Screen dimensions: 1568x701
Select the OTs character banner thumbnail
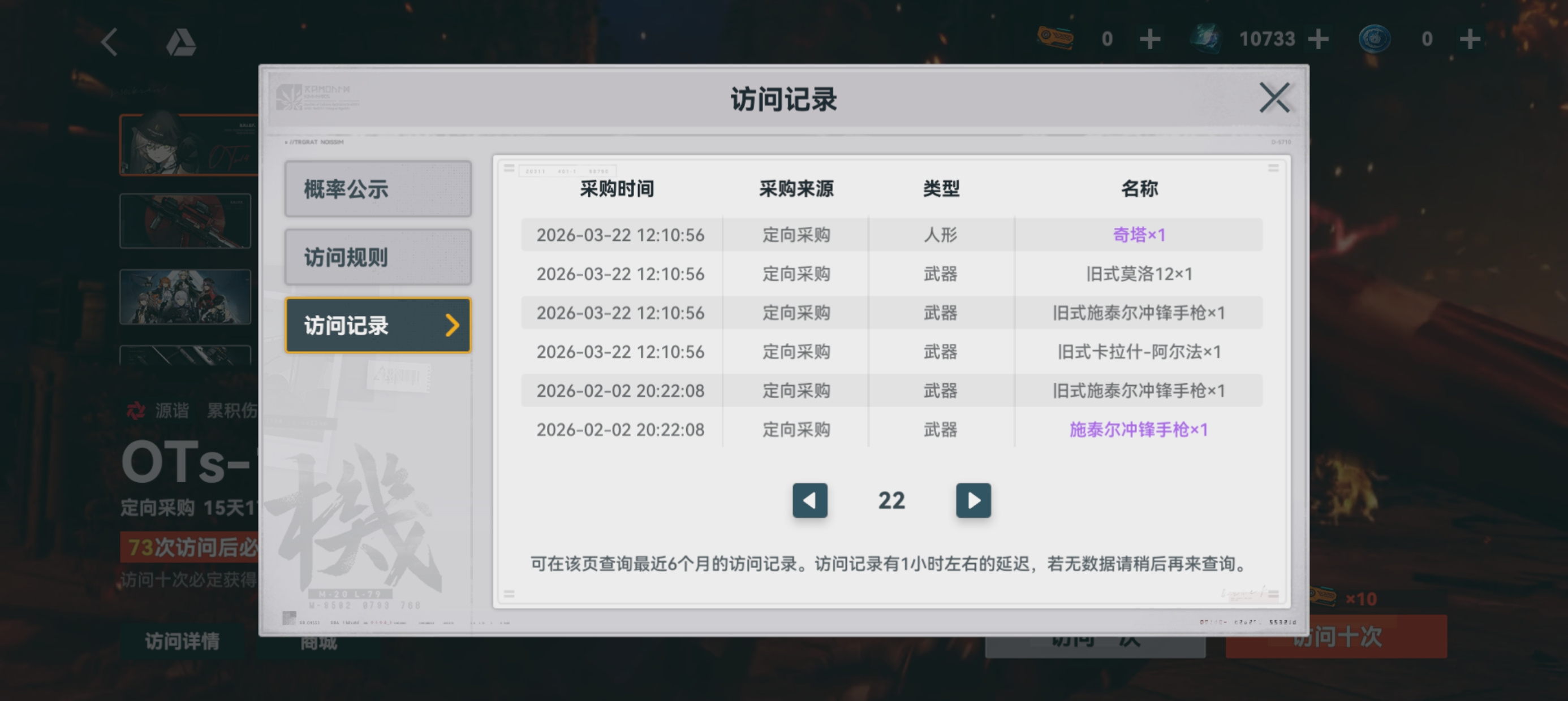click(189, 145)
